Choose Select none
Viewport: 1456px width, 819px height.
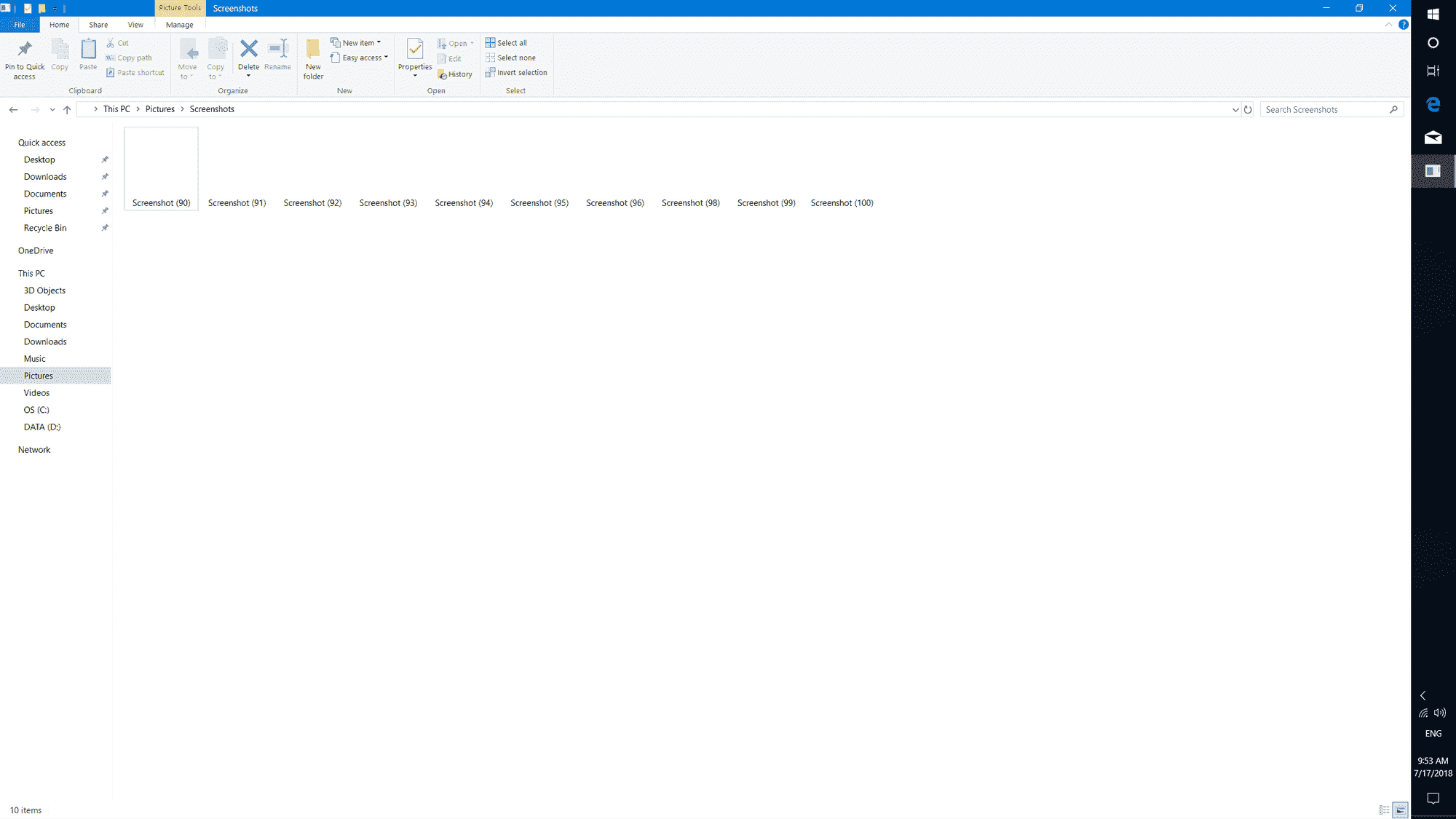pyautogui.click(x=510, y=58)
